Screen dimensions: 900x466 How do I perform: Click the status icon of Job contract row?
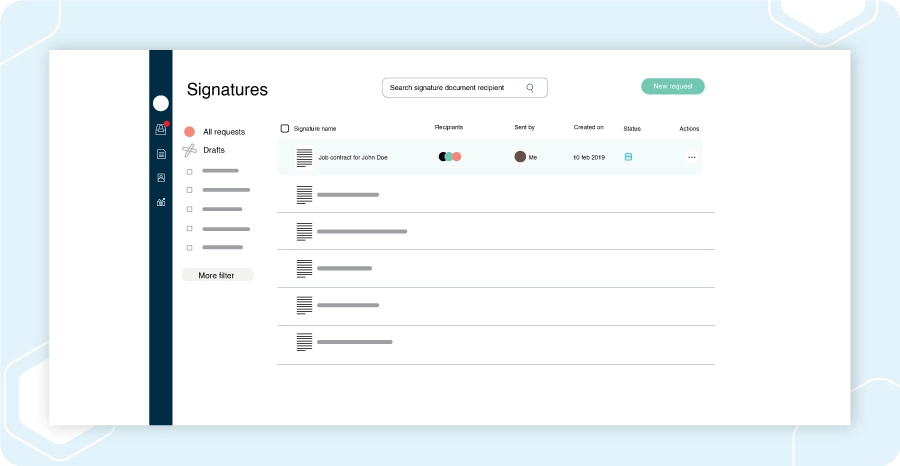tap(628, 157)
